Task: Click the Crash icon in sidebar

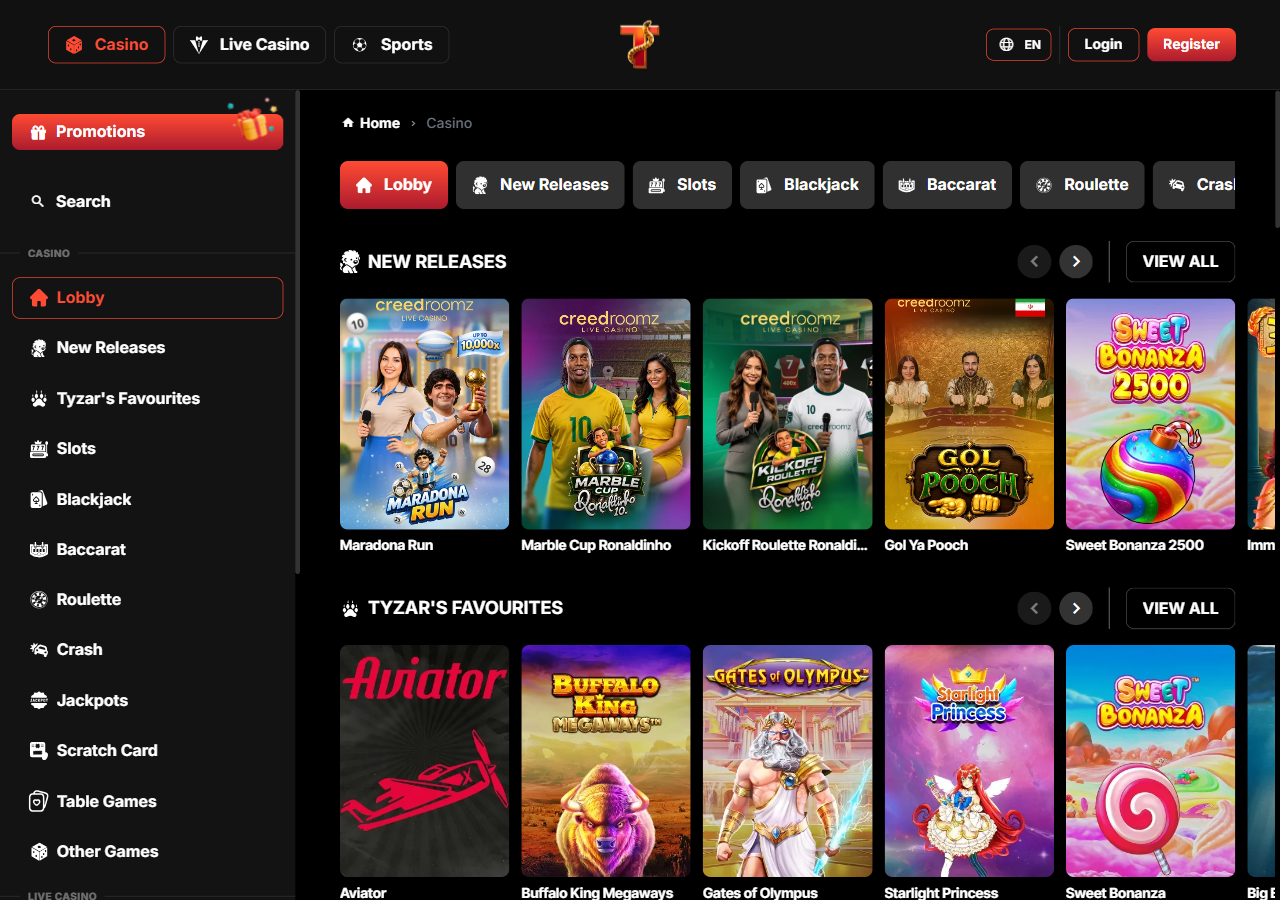Action: coord(39,650)
